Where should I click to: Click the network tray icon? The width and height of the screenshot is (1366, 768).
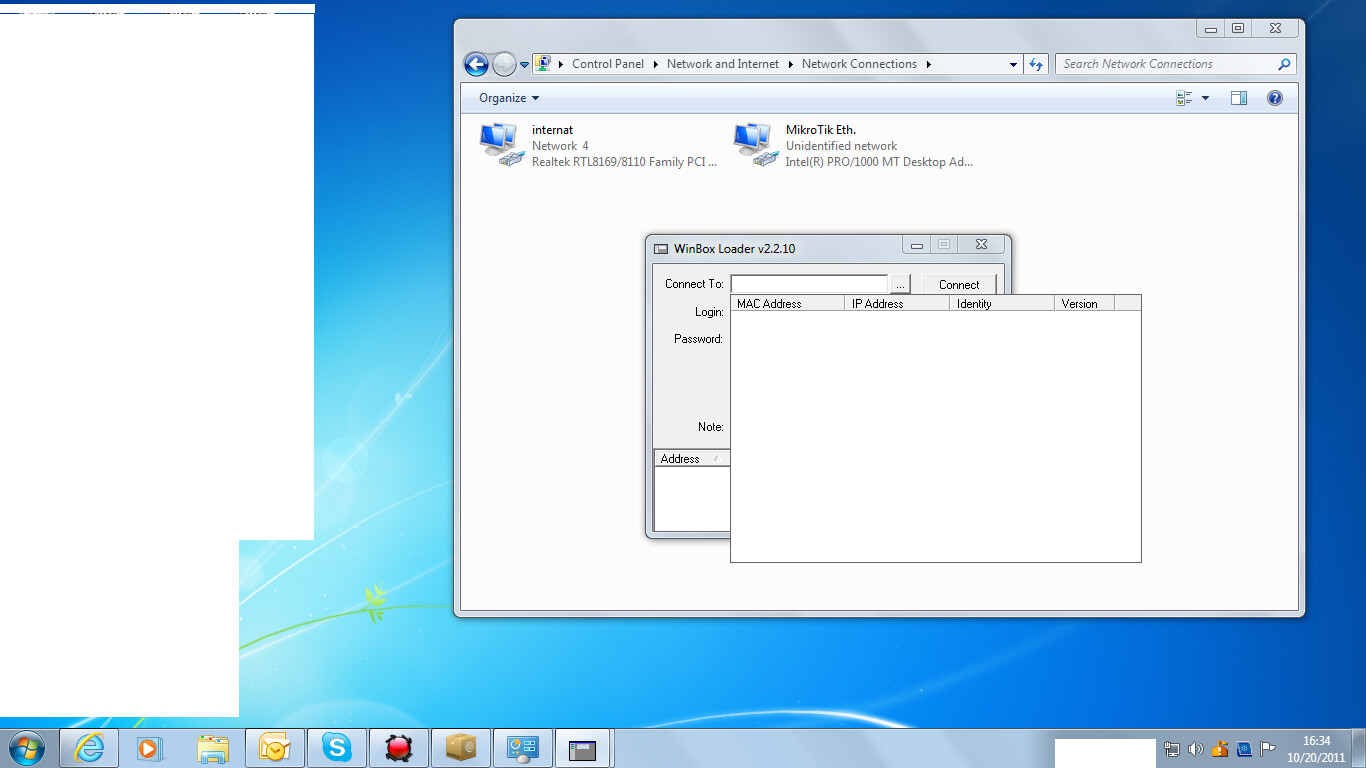tap(1172, 748)
